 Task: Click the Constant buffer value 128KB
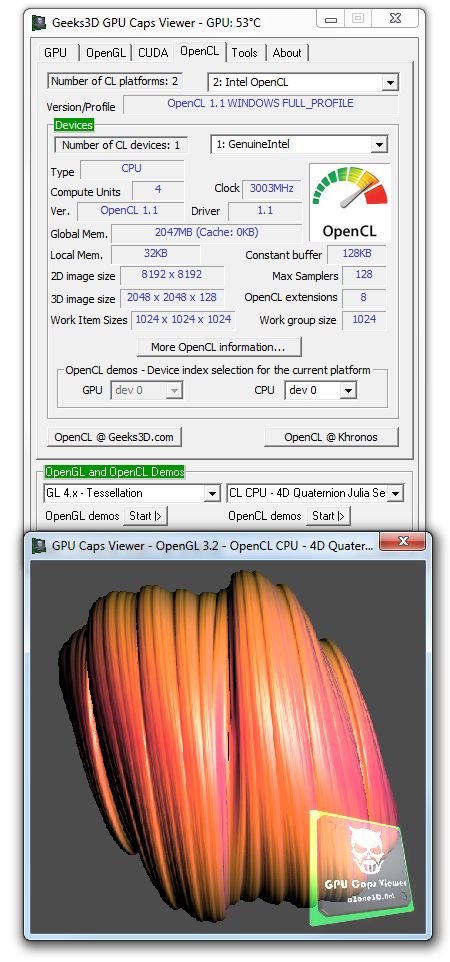(x=357, y=254)
